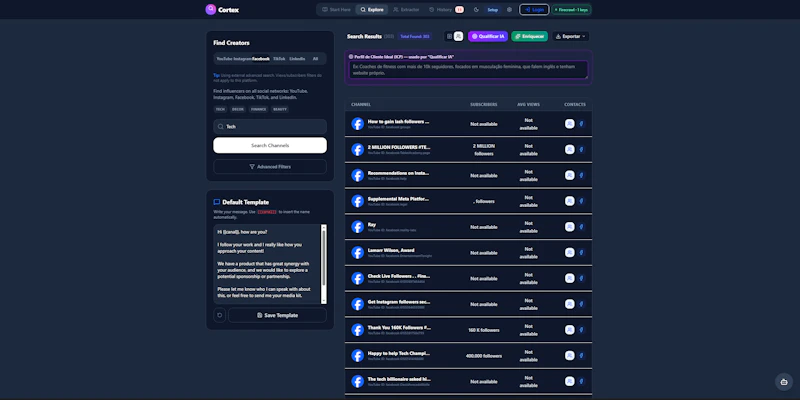Select the All platforms tab
800x400 pixels.
pos(315,59)
